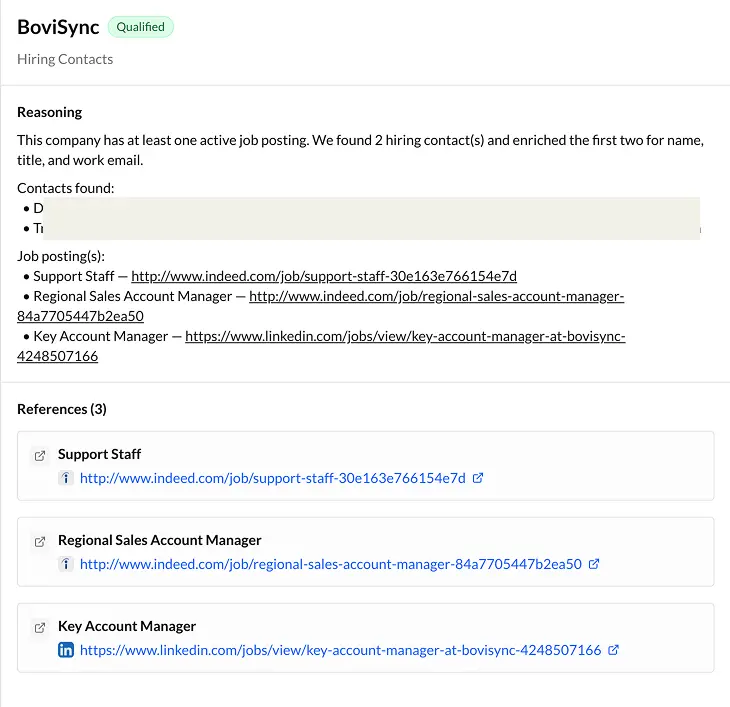Select the Regional Sales Account Manager reference card title

tap(159, 540)
